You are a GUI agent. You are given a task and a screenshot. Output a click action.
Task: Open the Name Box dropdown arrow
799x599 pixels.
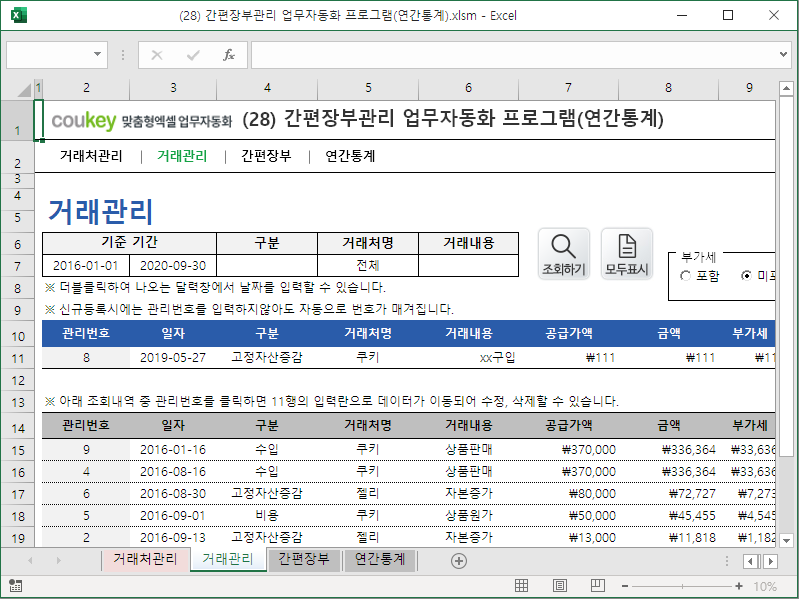click(97, 54)
